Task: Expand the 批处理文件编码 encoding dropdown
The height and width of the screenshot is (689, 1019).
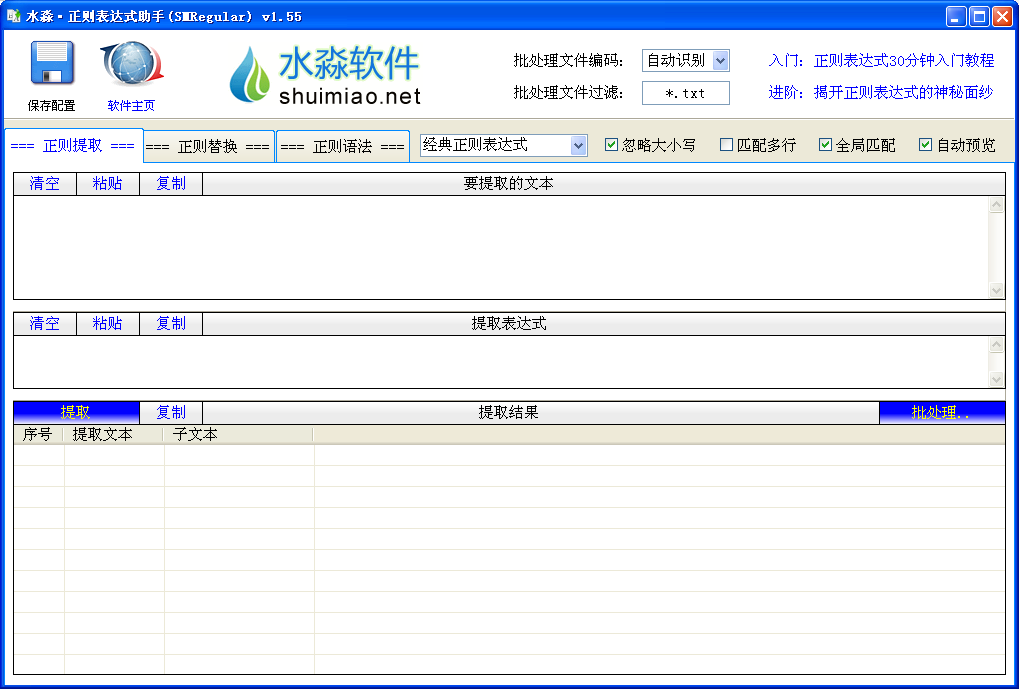Action: [720, 61]
